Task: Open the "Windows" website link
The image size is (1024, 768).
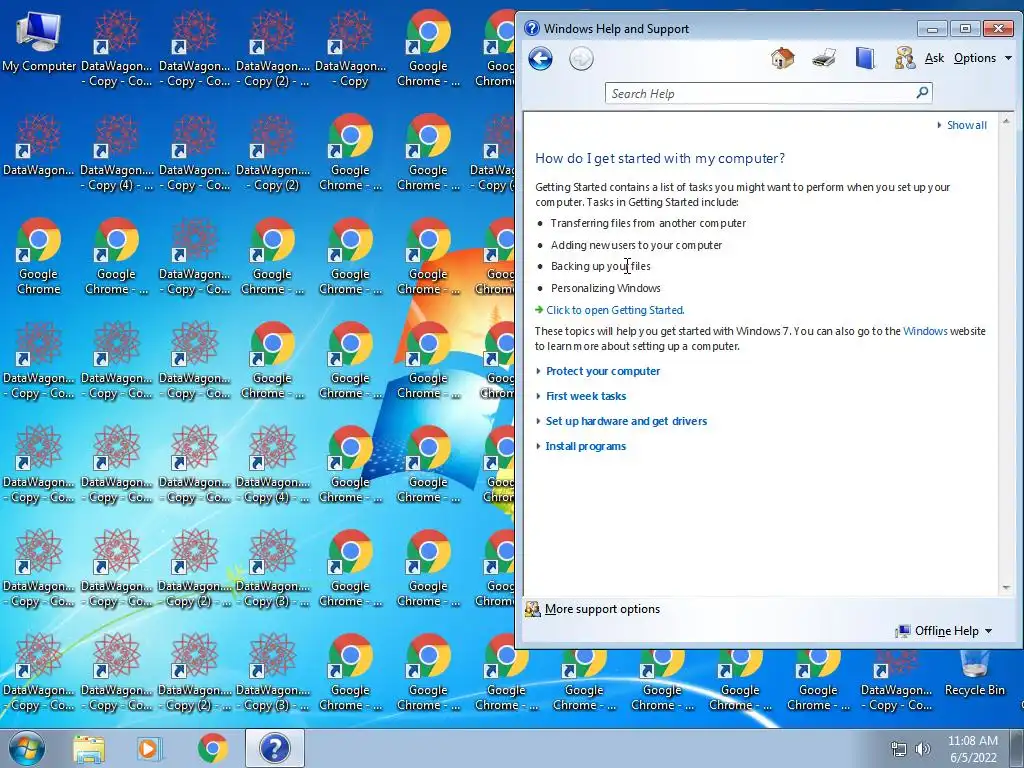Action: tap(925, 331)
